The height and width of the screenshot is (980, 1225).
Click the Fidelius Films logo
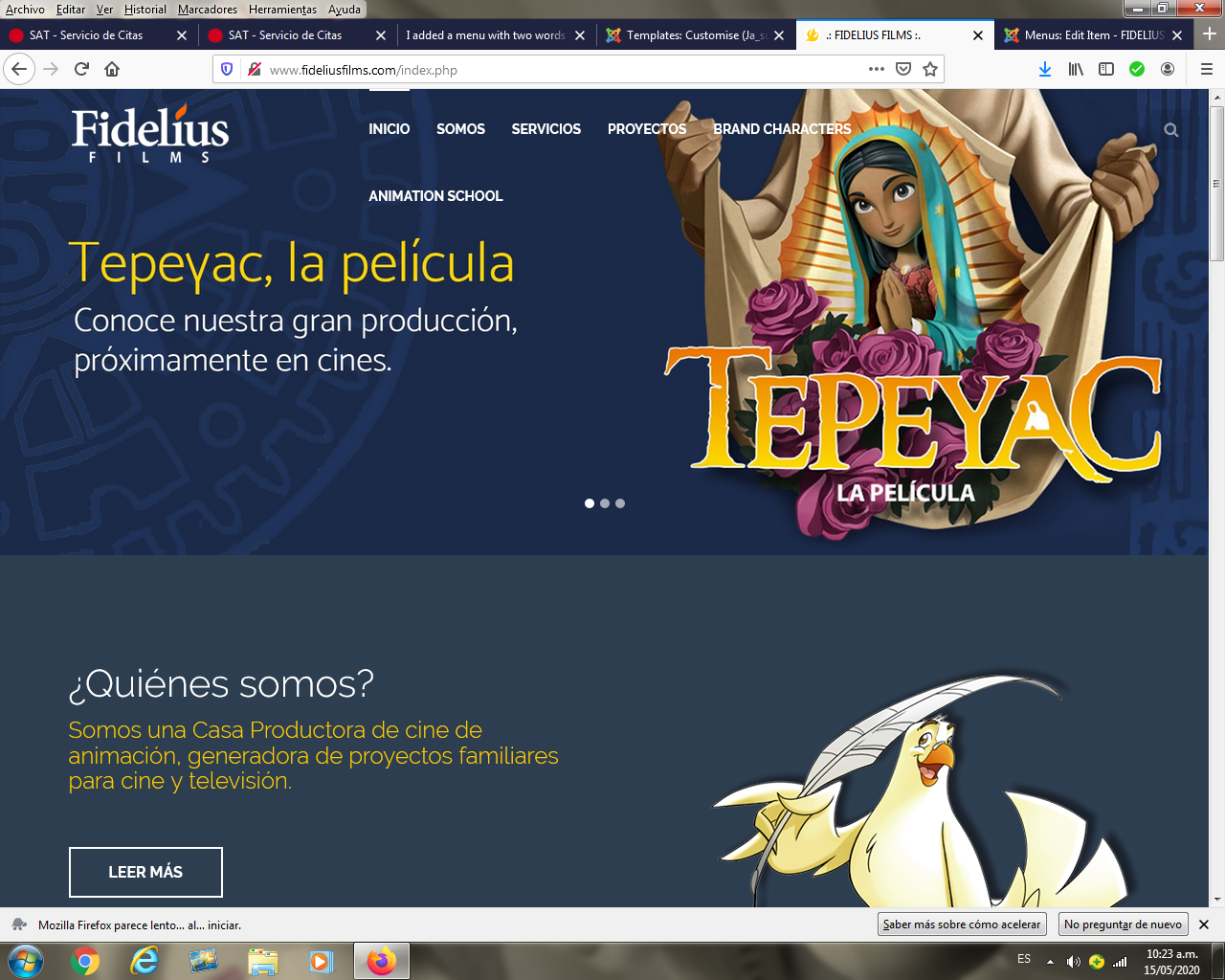coord(150,135)
